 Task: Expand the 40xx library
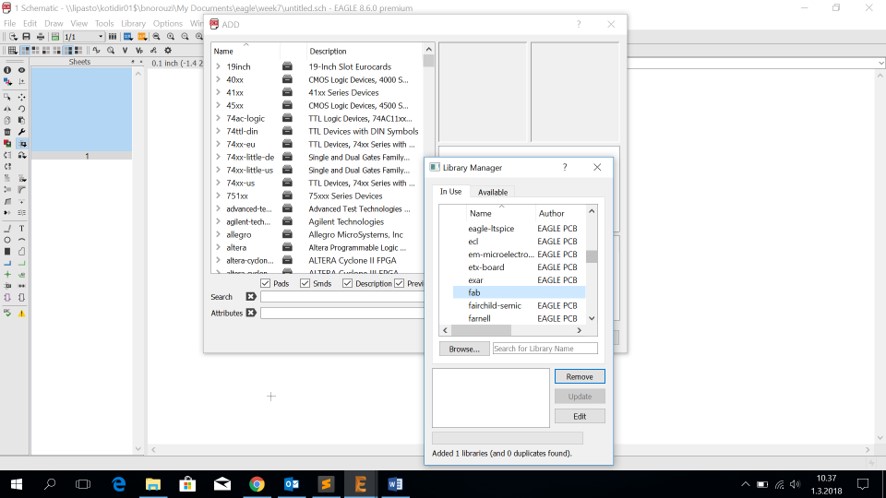218,79
